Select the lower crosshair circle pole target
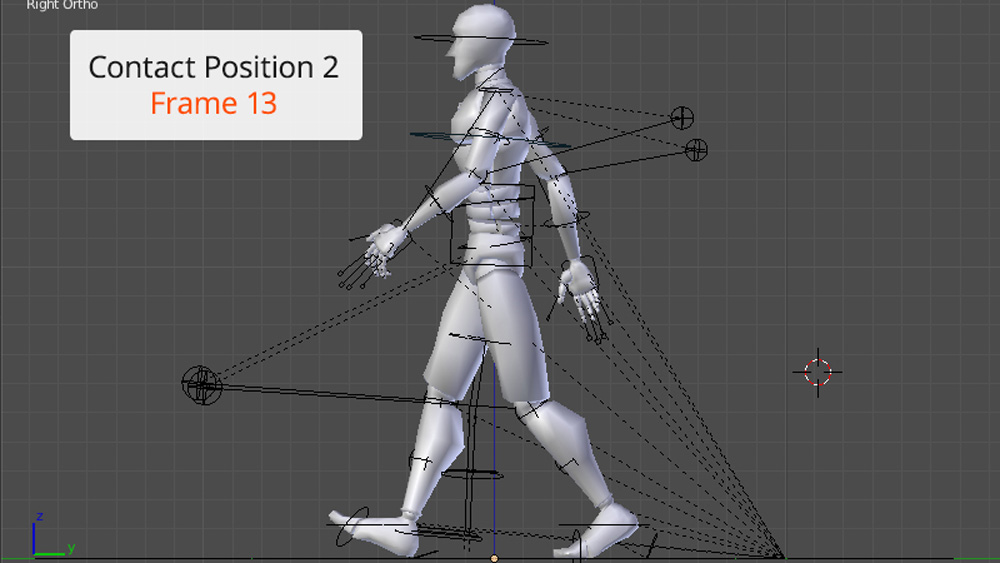 697,150
